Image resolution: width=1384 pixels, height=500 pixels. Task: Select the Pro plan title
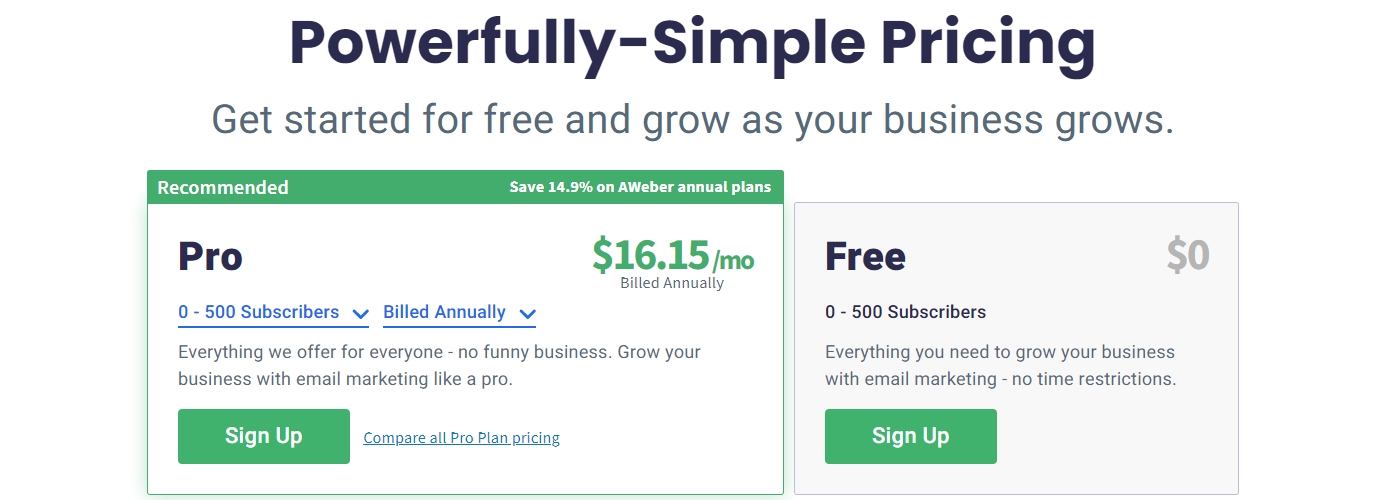click(x=210, y=257)
